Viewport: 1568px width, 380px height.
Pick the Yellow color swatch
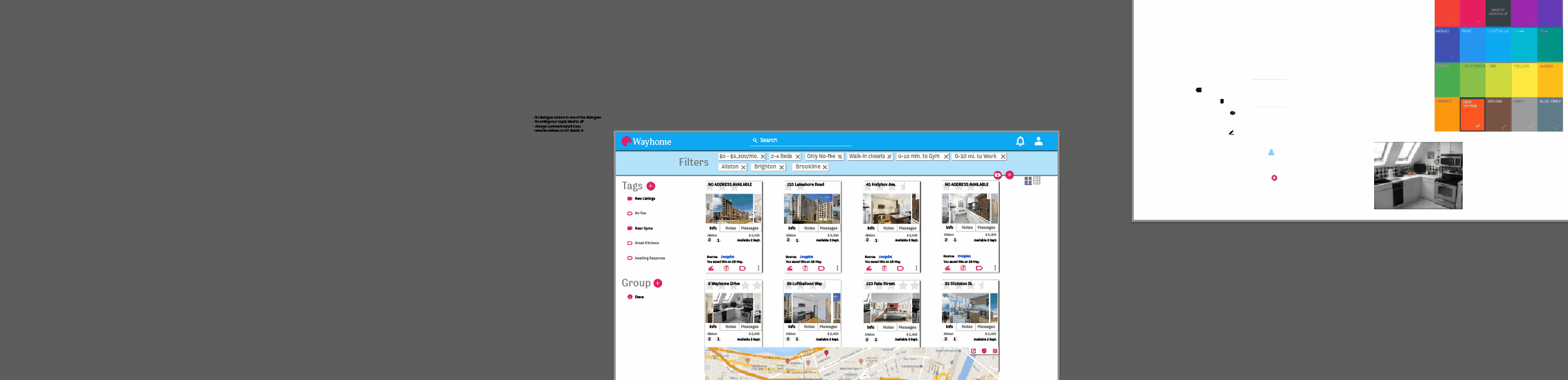1524,80
